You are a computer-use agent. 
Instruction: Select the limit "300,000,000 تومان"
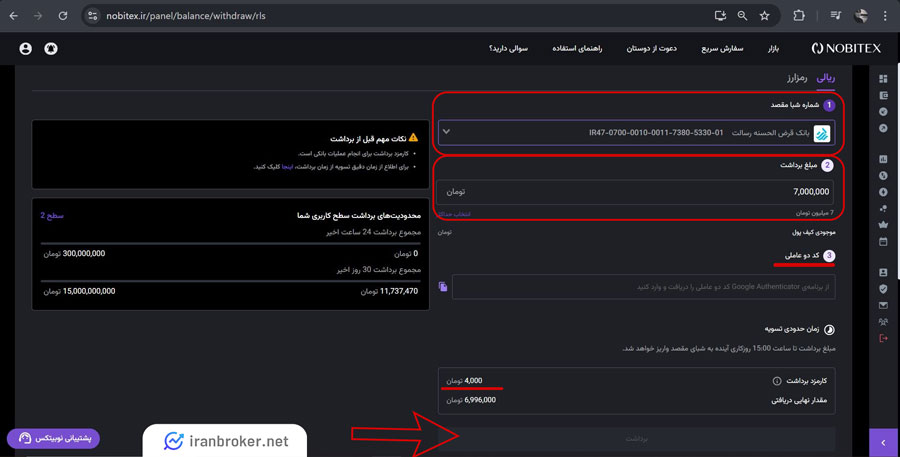pos(74,253)
